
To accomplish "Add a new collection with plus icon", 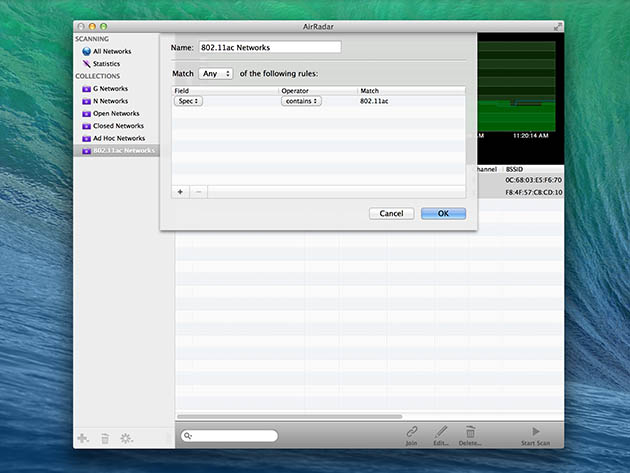I will [x=83, y=438].
